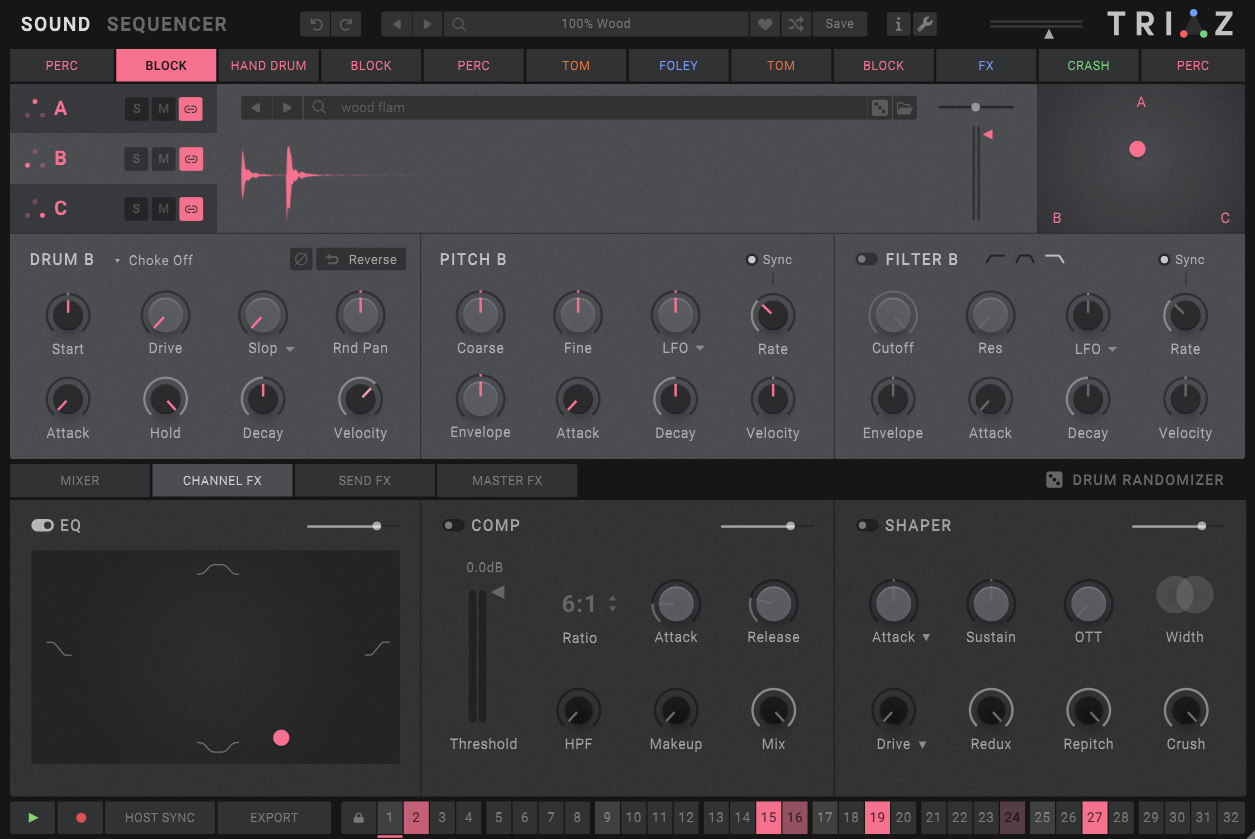Viewport: 1255px width, 839px height.
Task: Click the info icon in top bar
Action: click(x=898, y=24)
